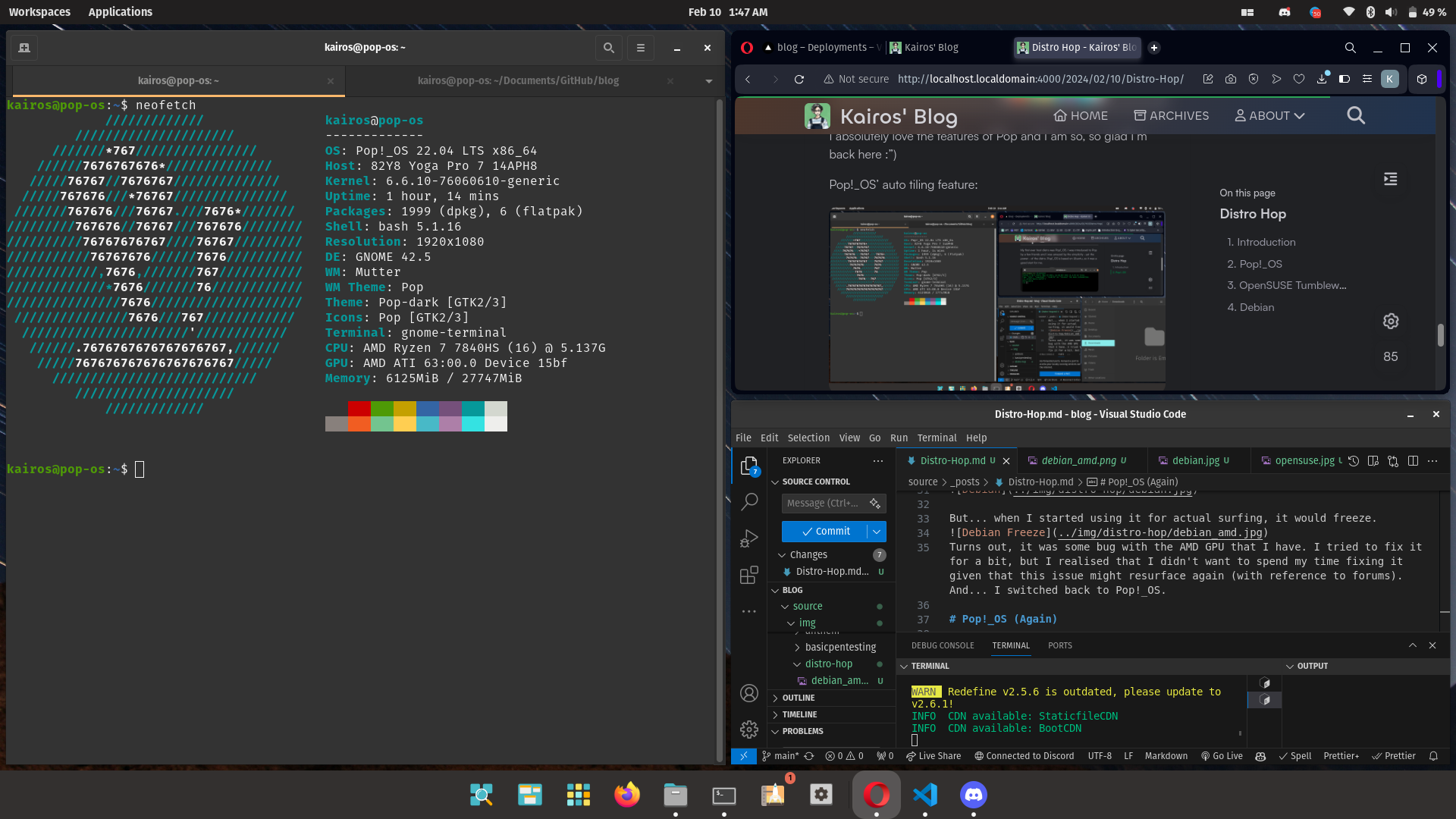The image size is (1456, 819).
Task: Open the ARCHIVES link on the blog
Action: pyautogui.click(x=1172, y=115)
